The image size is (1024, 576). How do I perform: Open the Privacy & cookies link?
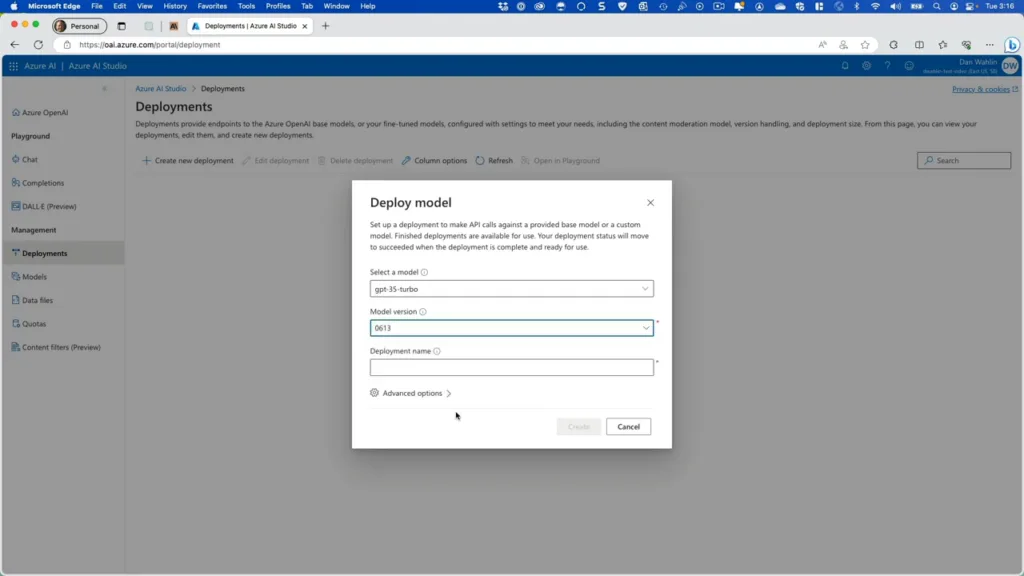pos(981,89)
